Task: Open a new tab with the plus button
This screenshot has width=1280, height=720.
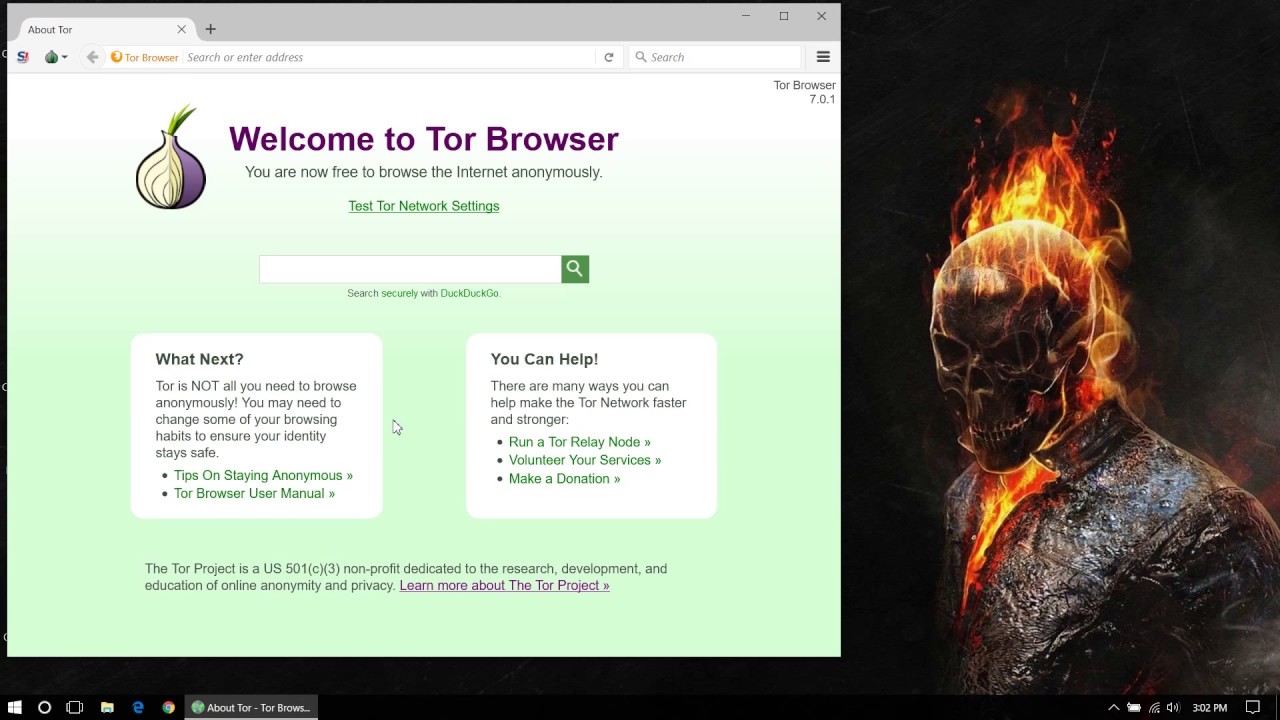Action: pyautogui.click(x=210, y=29)
